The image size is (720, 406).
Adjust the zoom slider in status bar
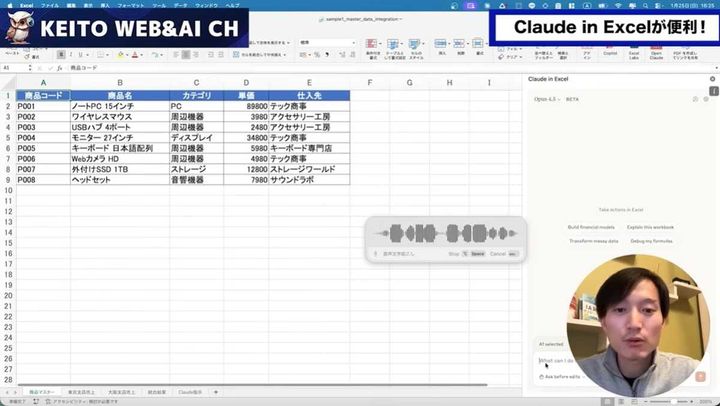[672, 402]
